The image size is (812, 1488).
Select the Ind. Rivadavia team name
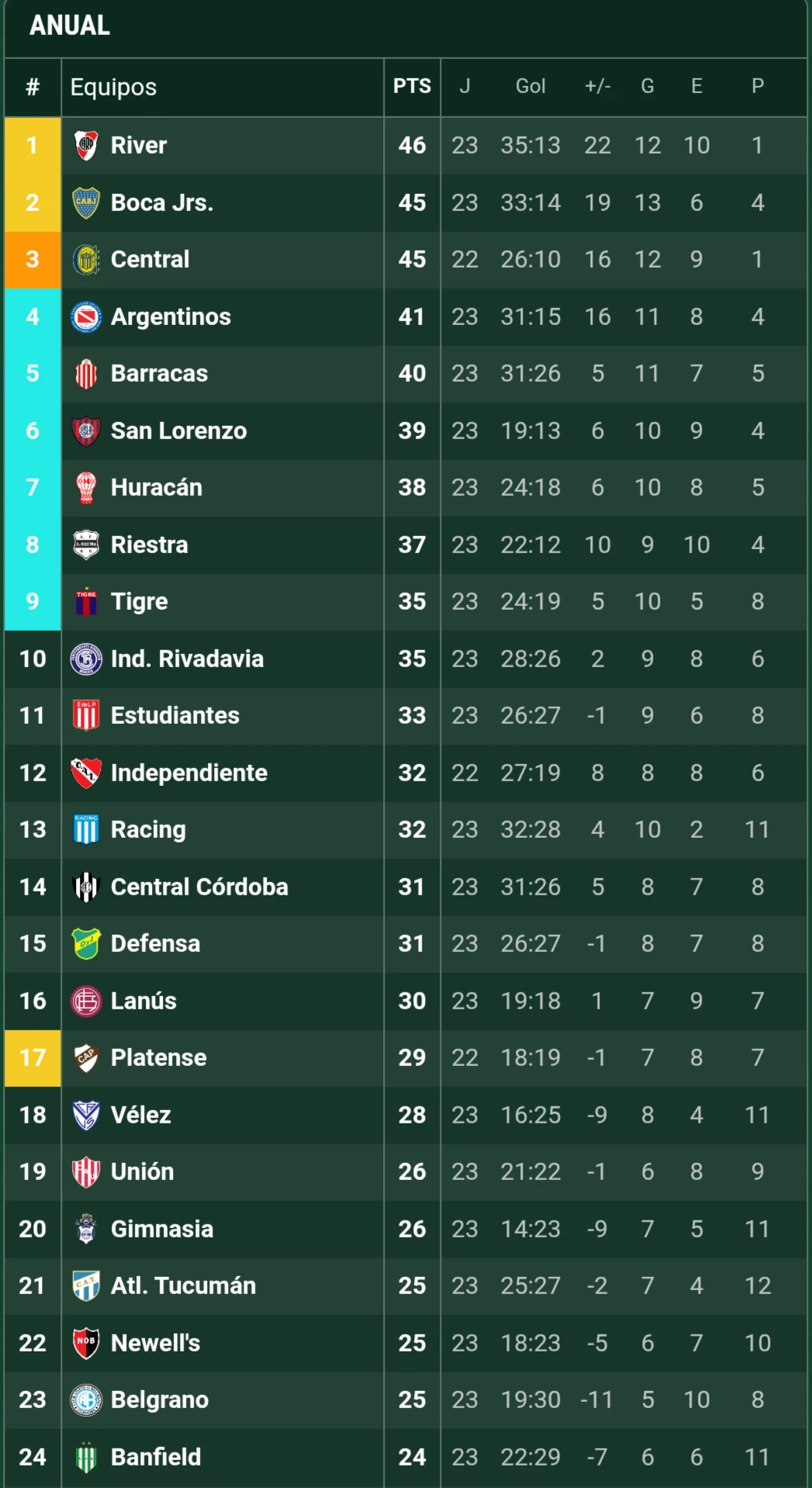point(187,659)
